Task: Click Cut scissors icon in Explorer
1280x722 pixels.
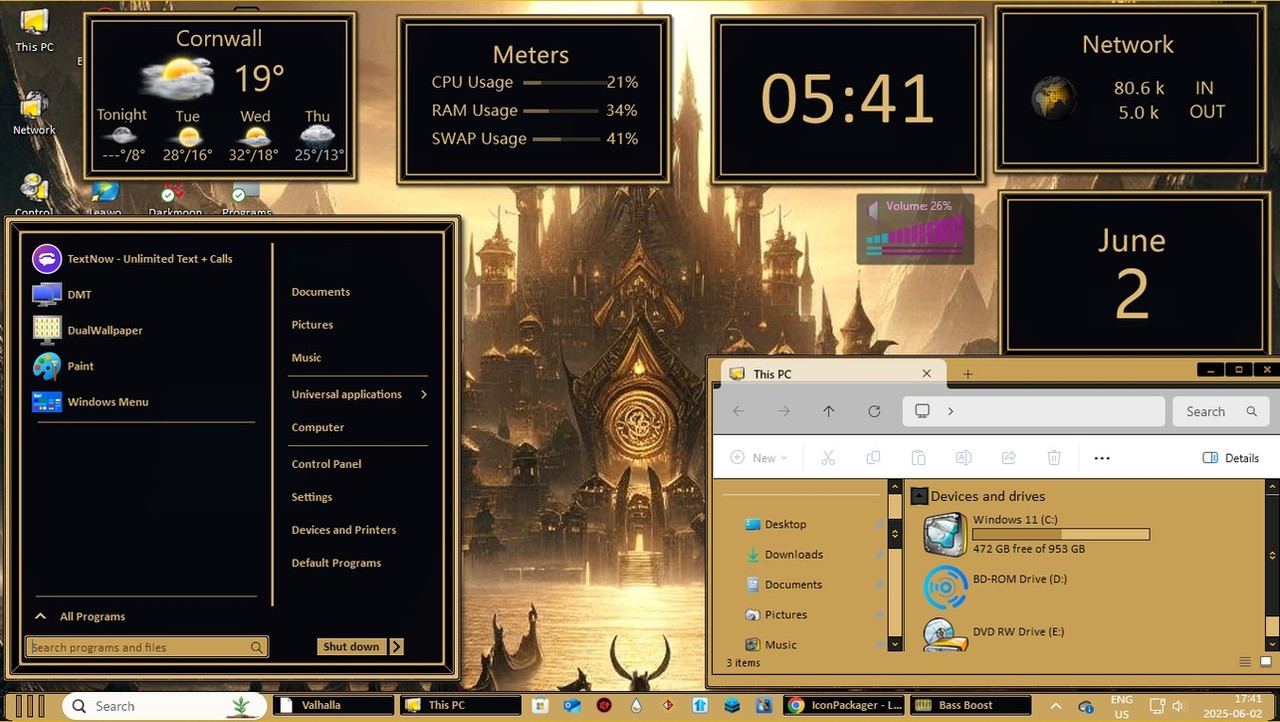Action: pos(828,458)
